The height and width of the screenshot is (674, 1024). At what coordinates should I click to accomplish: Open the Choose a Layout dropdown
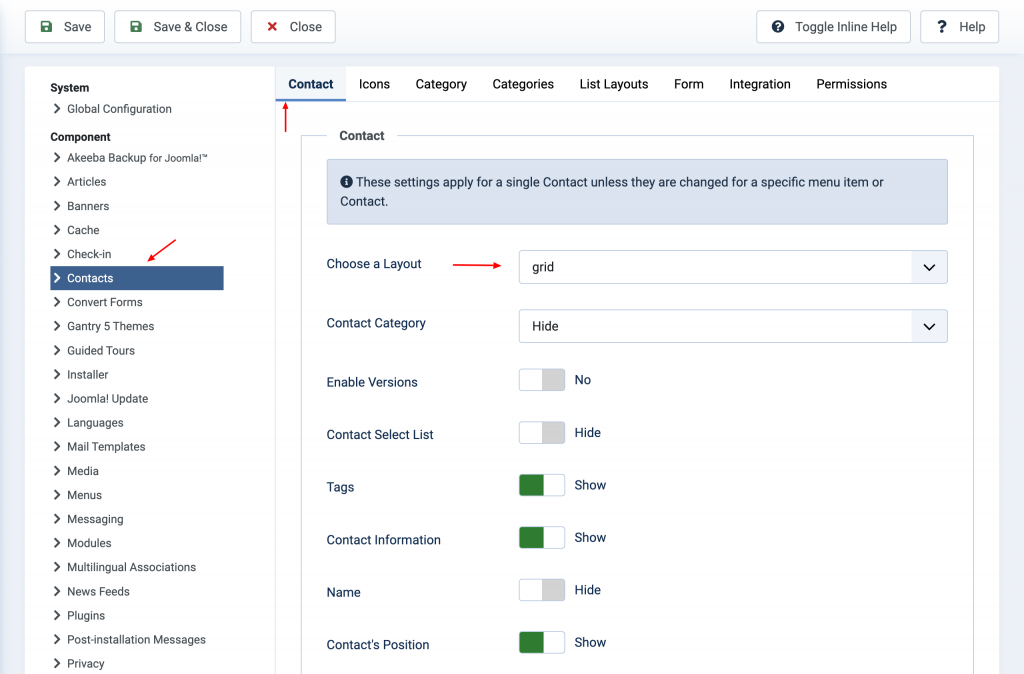pyautogui.click(x=733, y=267)
